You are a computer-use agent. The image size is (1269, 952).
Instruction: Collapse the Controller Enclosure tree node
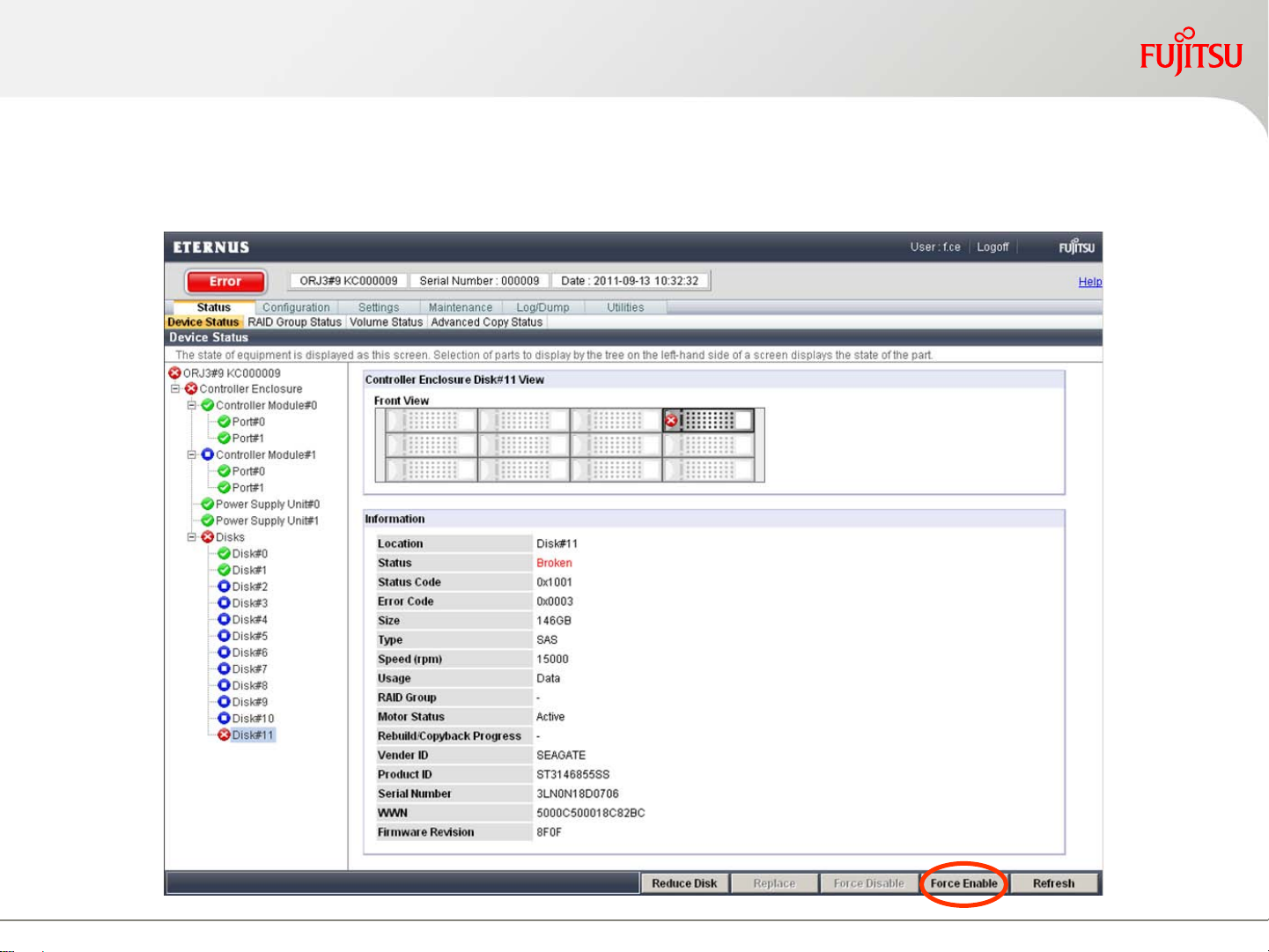175,388
